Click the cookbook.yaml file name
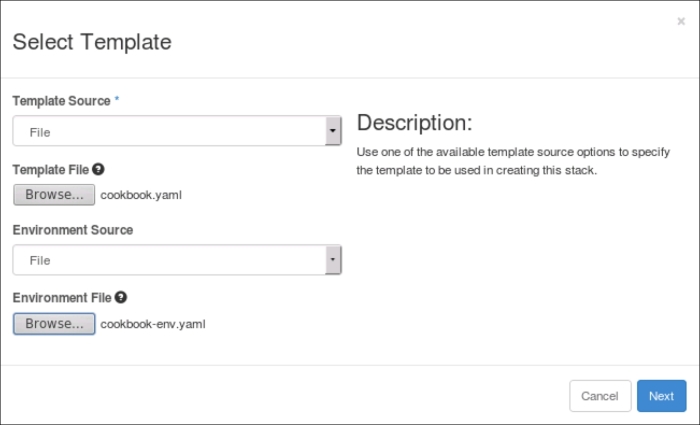This screenshot has height=425, width=700. coord(141,195)
